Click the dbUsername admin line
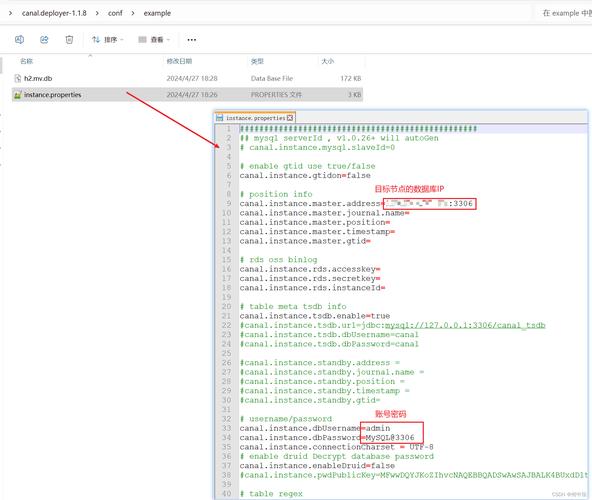This screenshot has width=592, height=500. click(315, 428)
